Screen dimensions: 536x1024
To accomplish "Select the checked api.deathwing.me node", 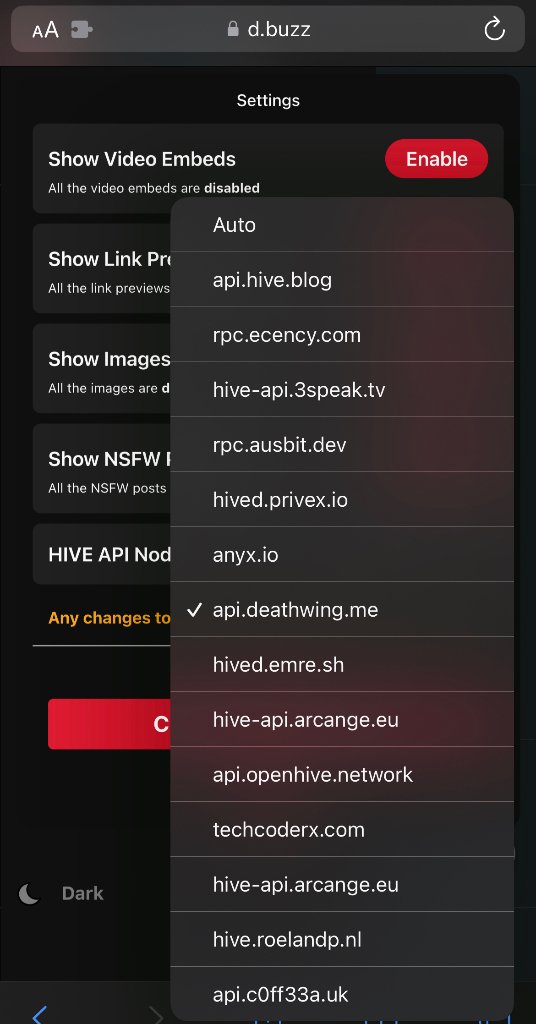I will click(342, 609).
